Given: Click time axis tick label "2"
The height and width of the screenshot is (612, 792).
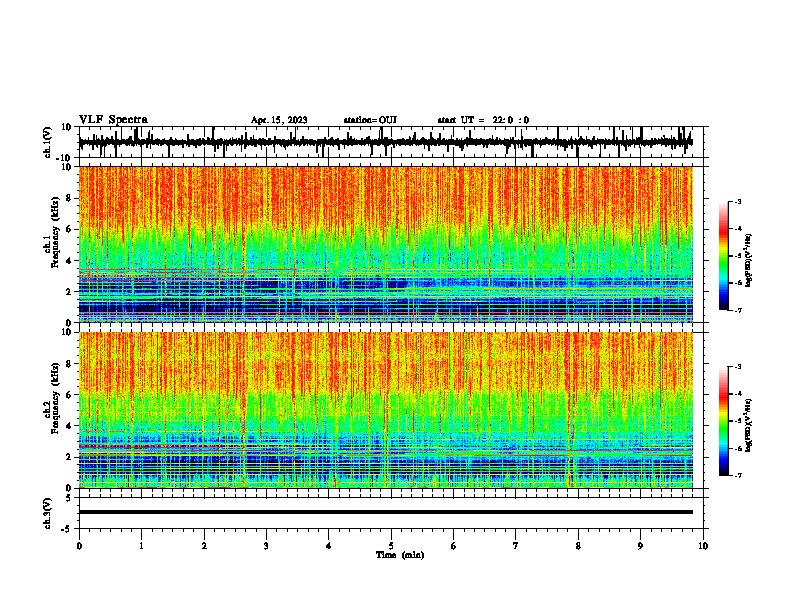Looking at the screenshot, I should (204, 546).
